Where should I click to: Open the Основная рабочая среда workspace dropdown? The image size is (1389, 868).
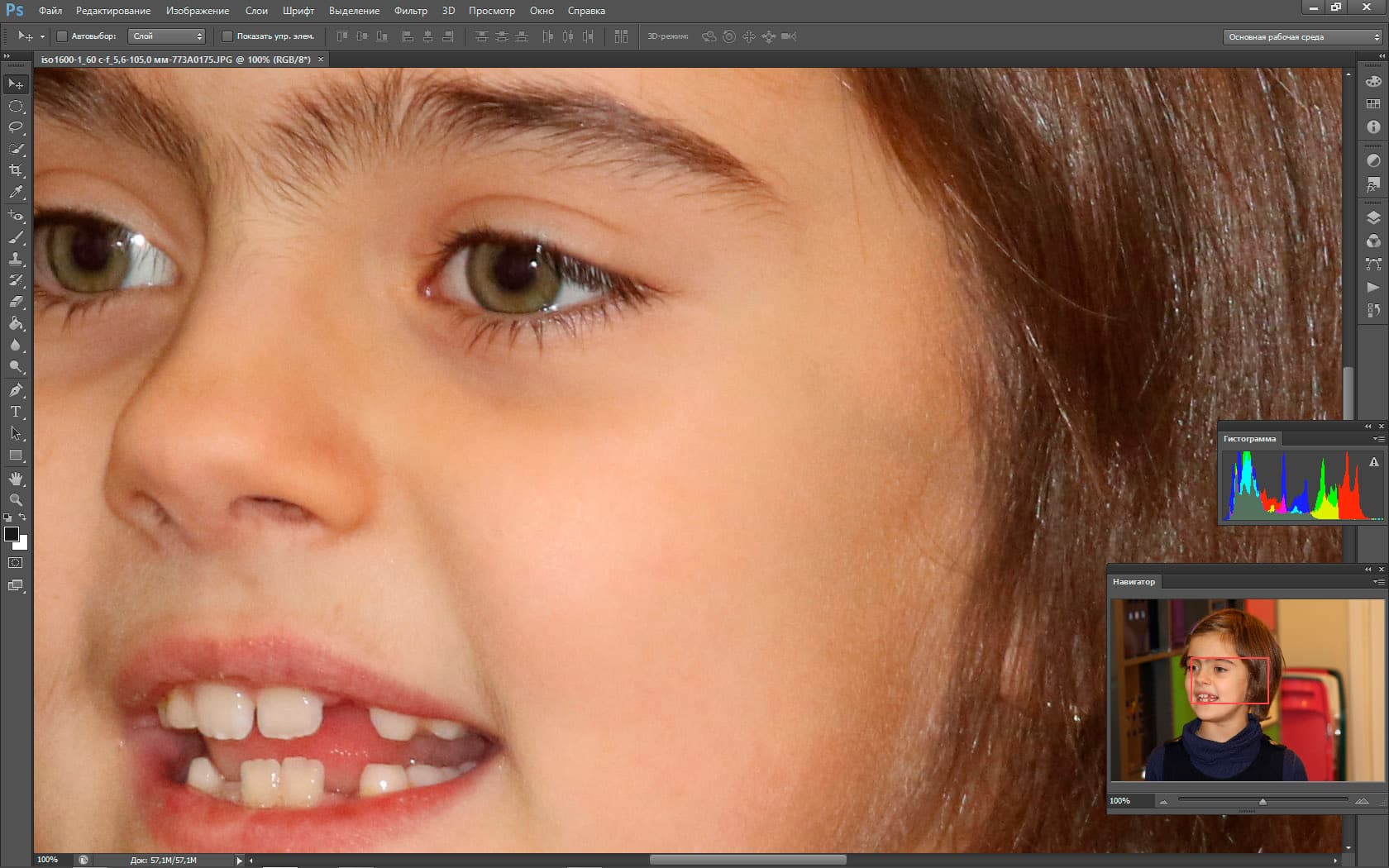[x=1302, y=36]
